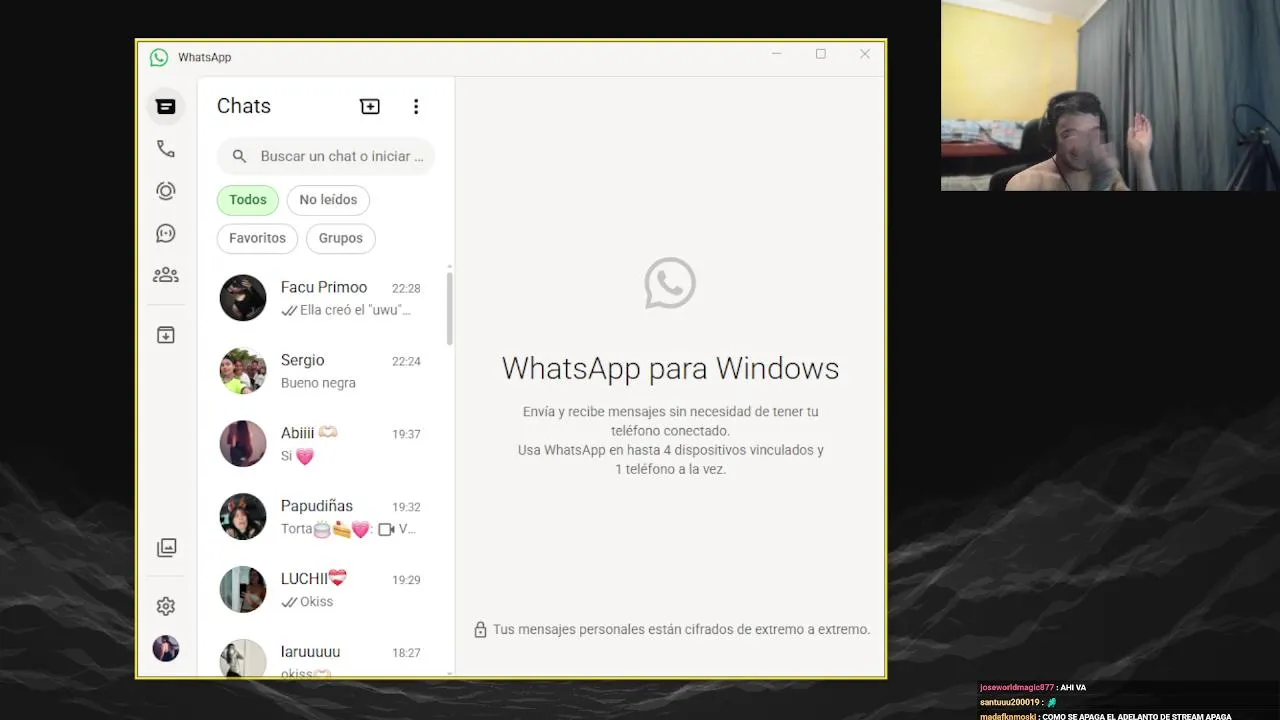
Task: Click Sergio's profile picture
Action: (x=243, y=371)
